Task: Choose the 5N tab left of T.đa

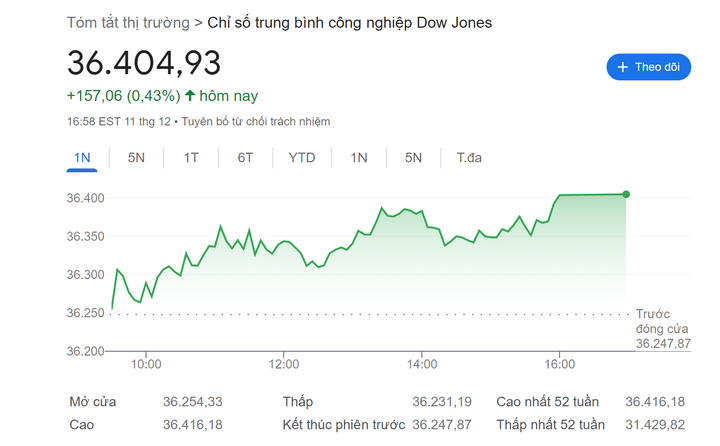Action: (413, 158)
